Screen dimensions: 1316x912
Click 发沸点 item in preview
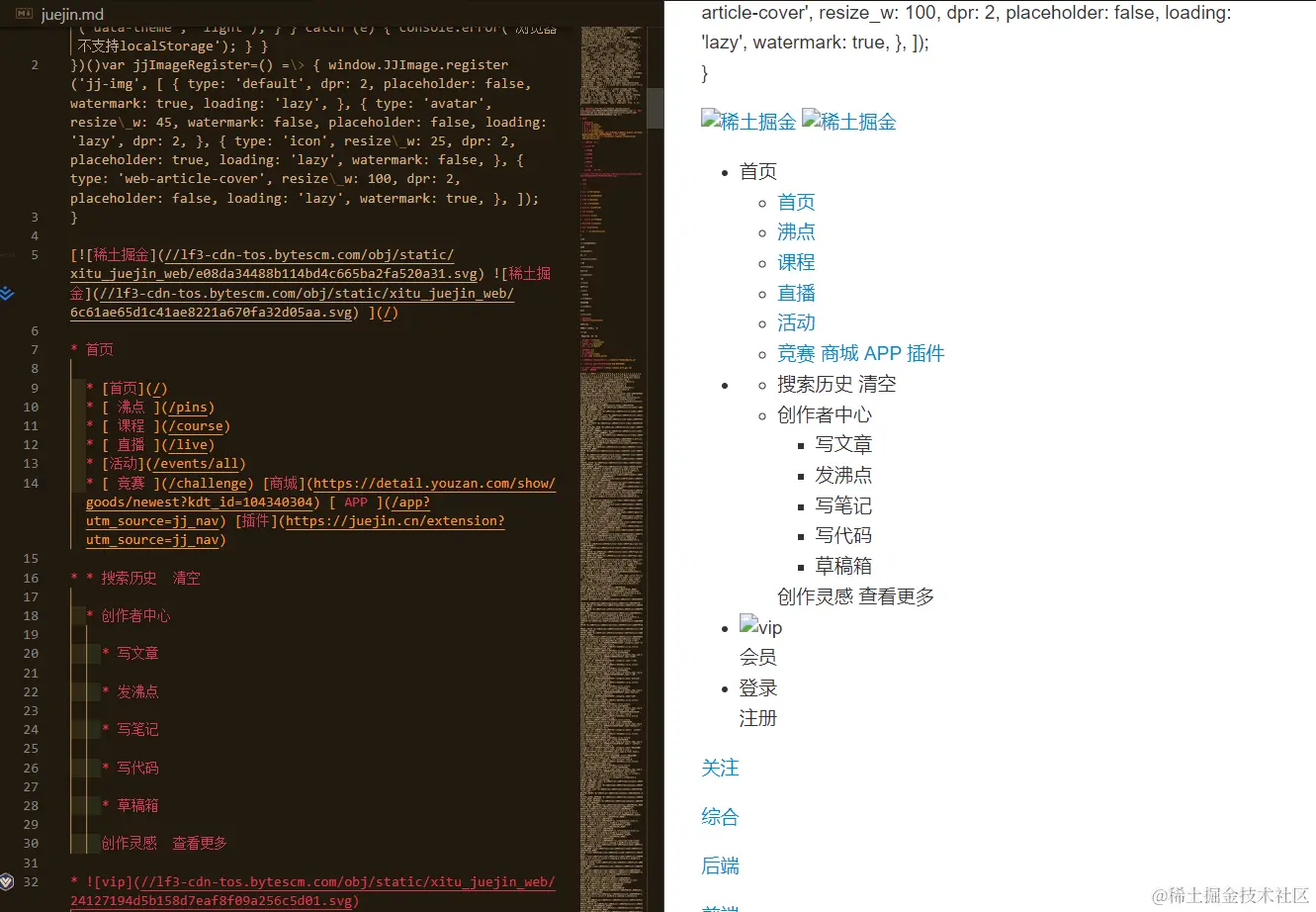coord(843,475)
